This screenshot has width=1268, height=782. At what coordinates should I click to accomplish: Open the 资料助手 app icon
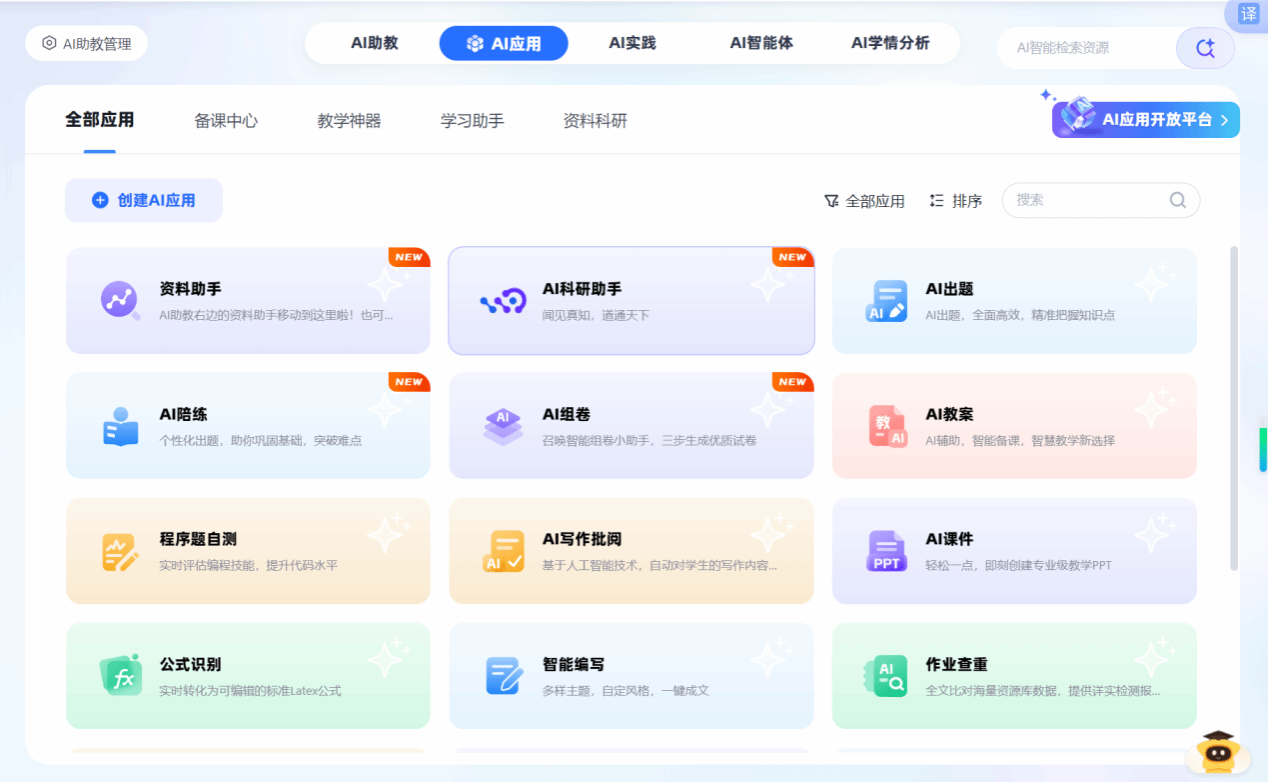click(x=120, y=300)
